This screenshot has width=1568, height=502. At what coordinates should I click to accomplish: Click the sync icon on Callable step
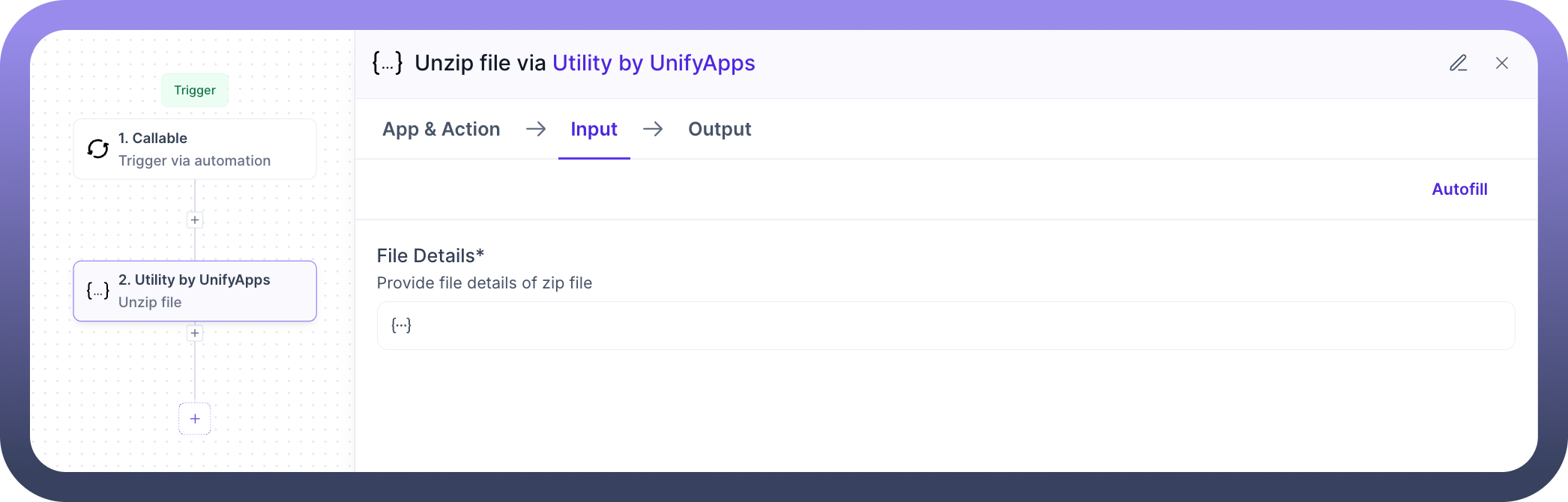point(98,149)
